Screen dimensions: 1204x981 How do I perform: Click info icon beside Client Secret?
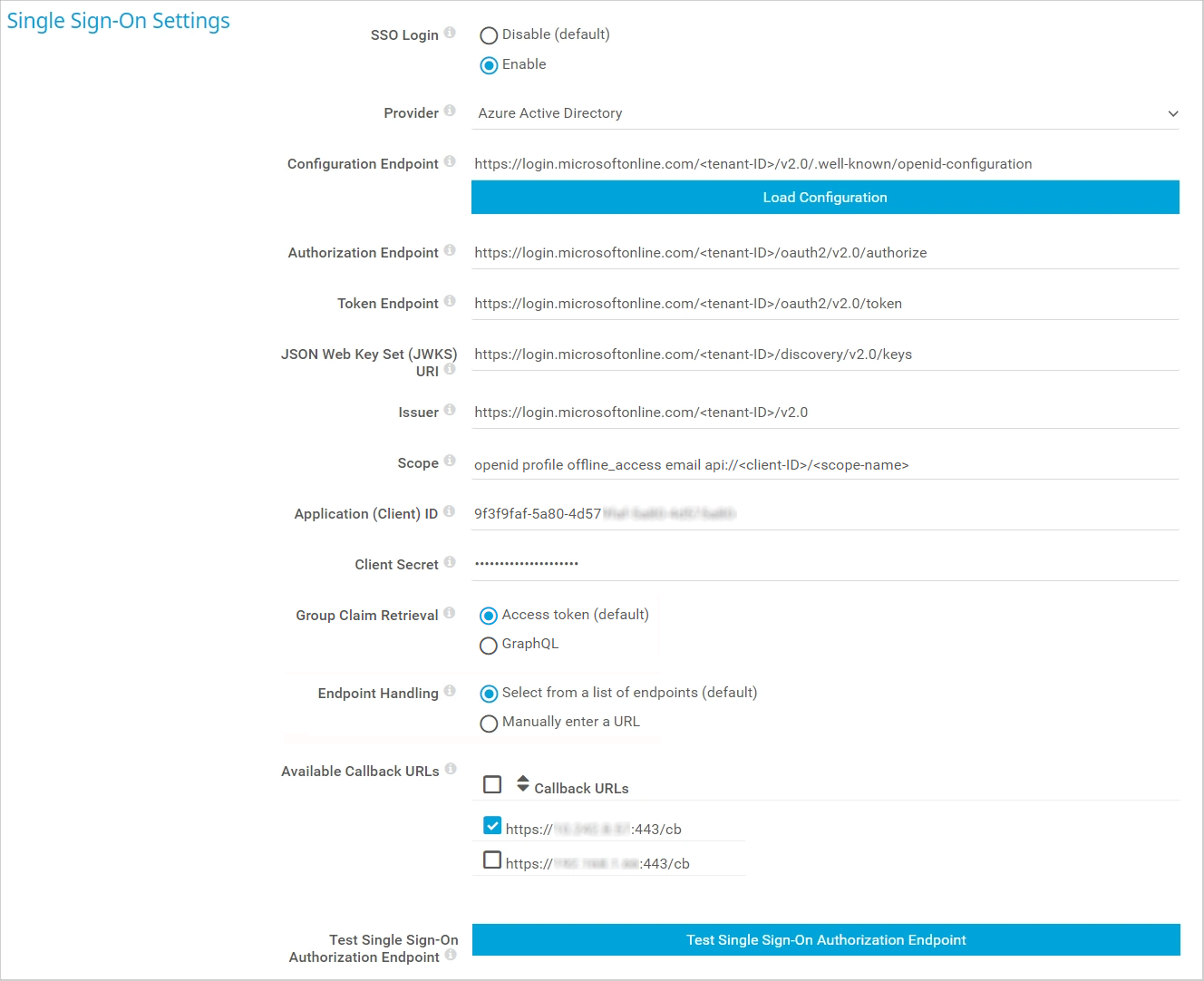pos(450,562)
